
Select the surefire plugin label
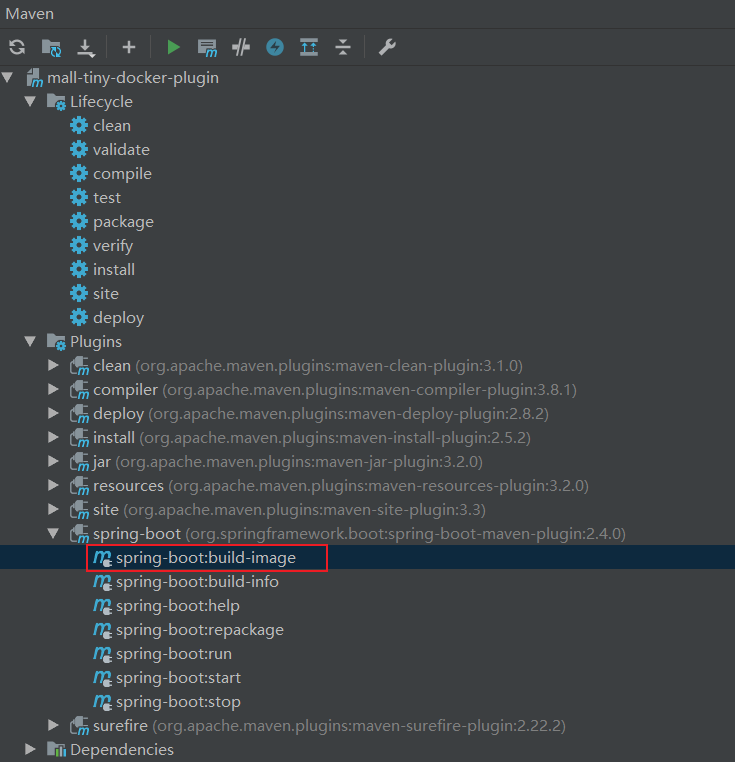120,726
